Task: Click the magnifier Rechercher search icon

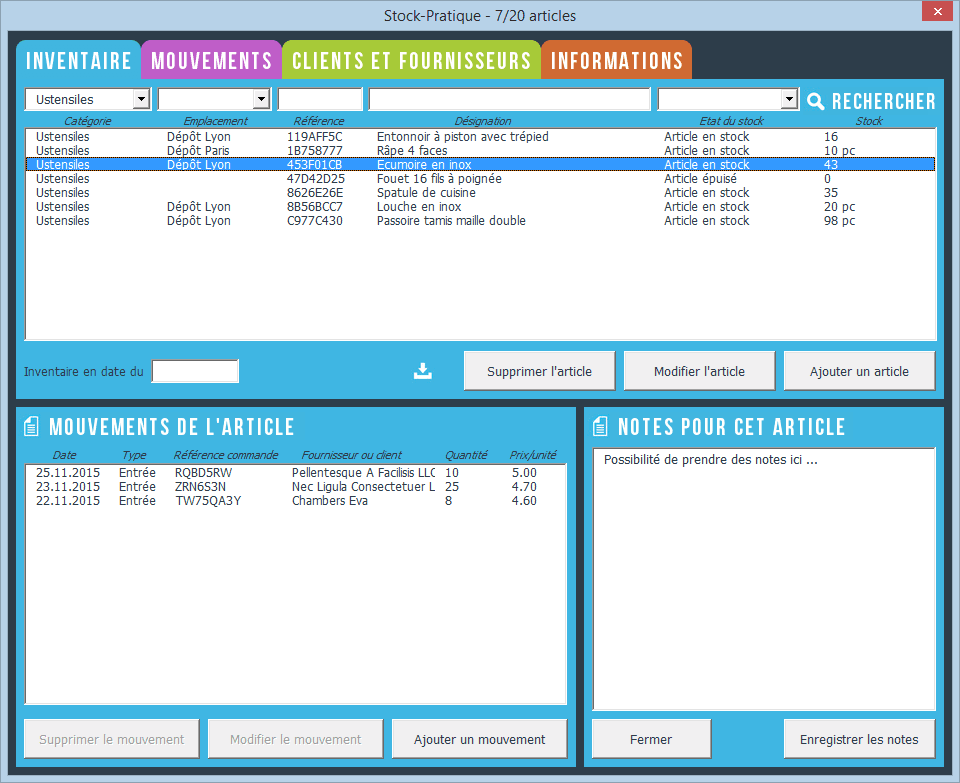Action: 815,101
